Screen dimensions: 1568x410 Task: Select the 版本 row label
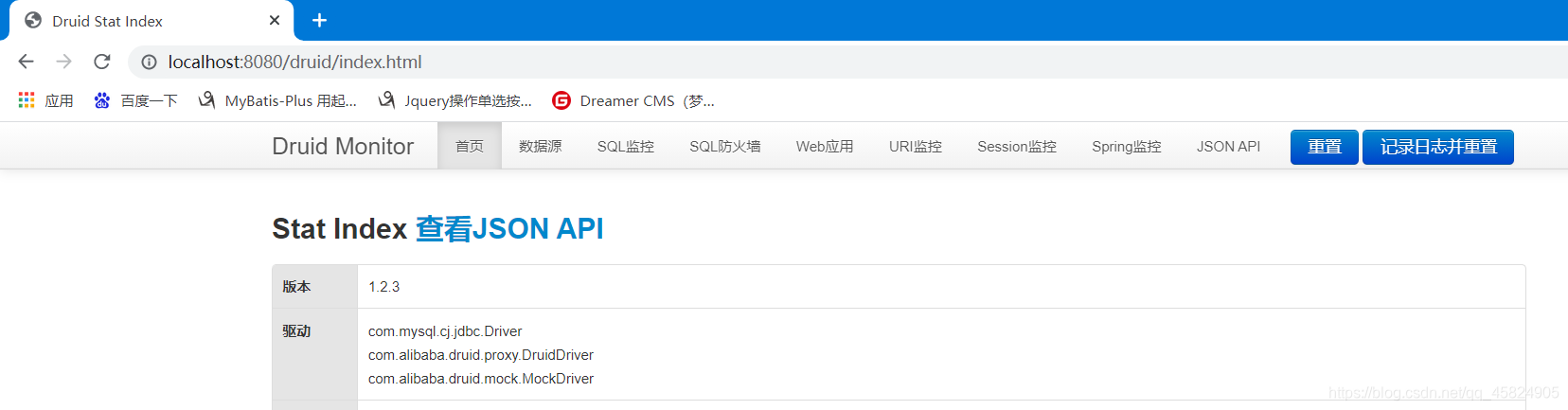click(296, 286)
